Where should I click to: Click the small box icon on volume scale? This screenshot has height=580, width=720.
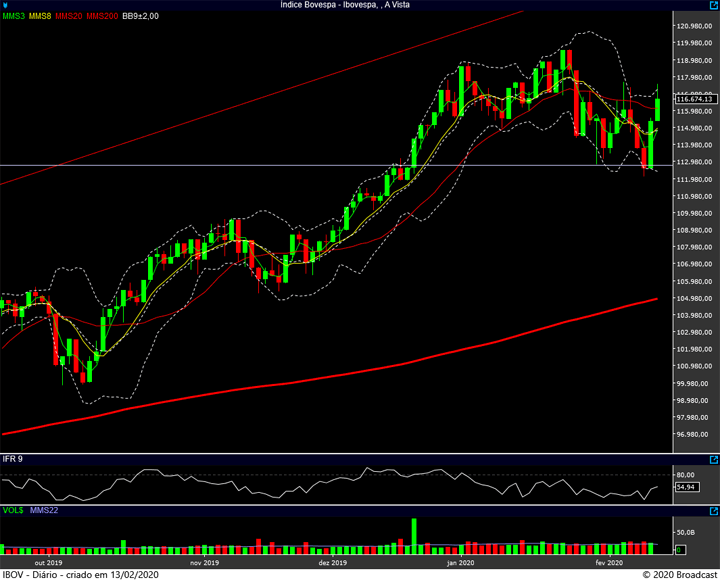[680, 549]
